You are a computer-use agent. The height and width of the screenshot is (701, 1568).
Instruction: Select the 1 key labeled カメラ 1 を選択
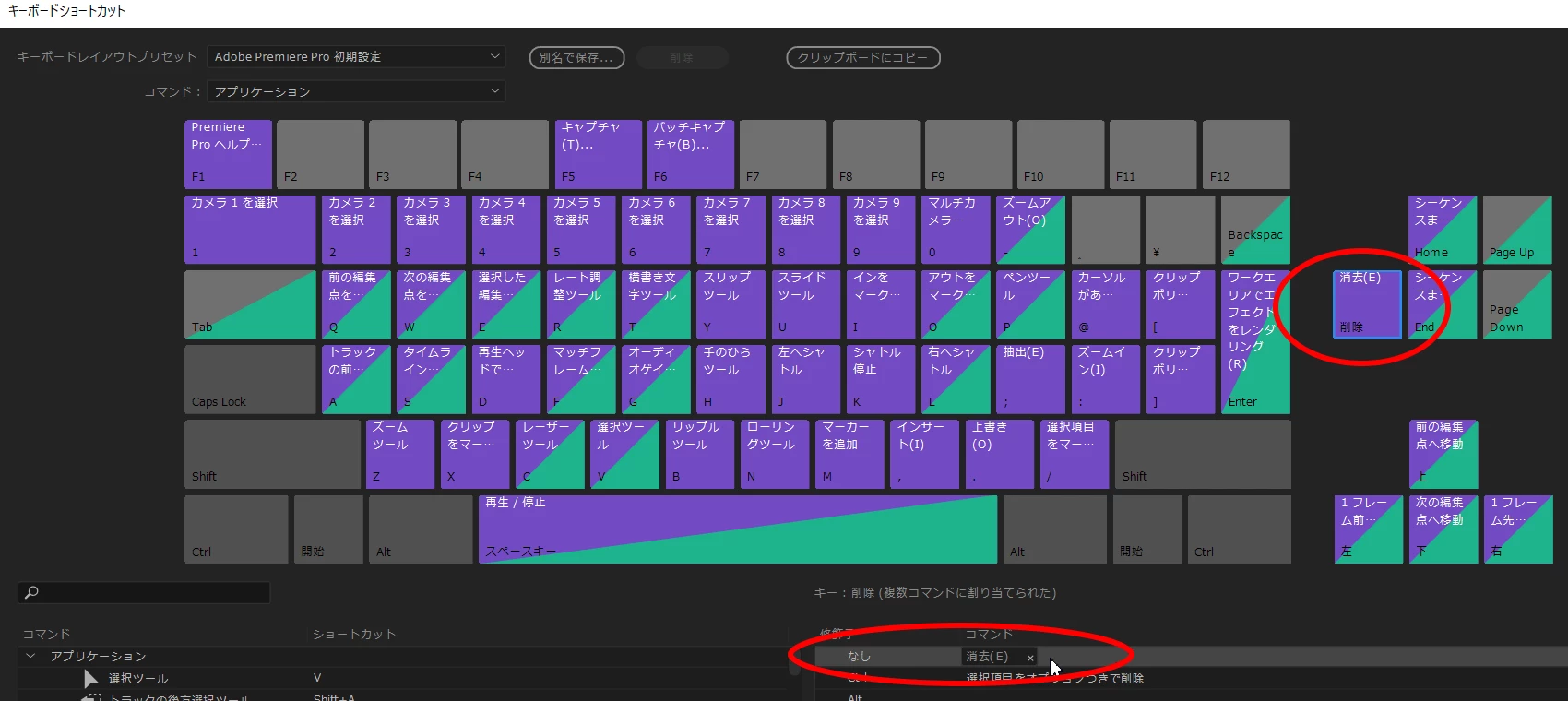tap(250, 229)
